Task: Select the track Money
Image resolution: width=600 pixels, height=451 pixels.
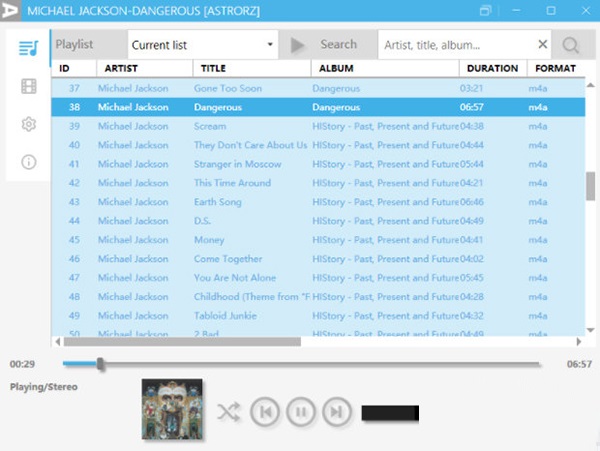Action: coord(209,240)
